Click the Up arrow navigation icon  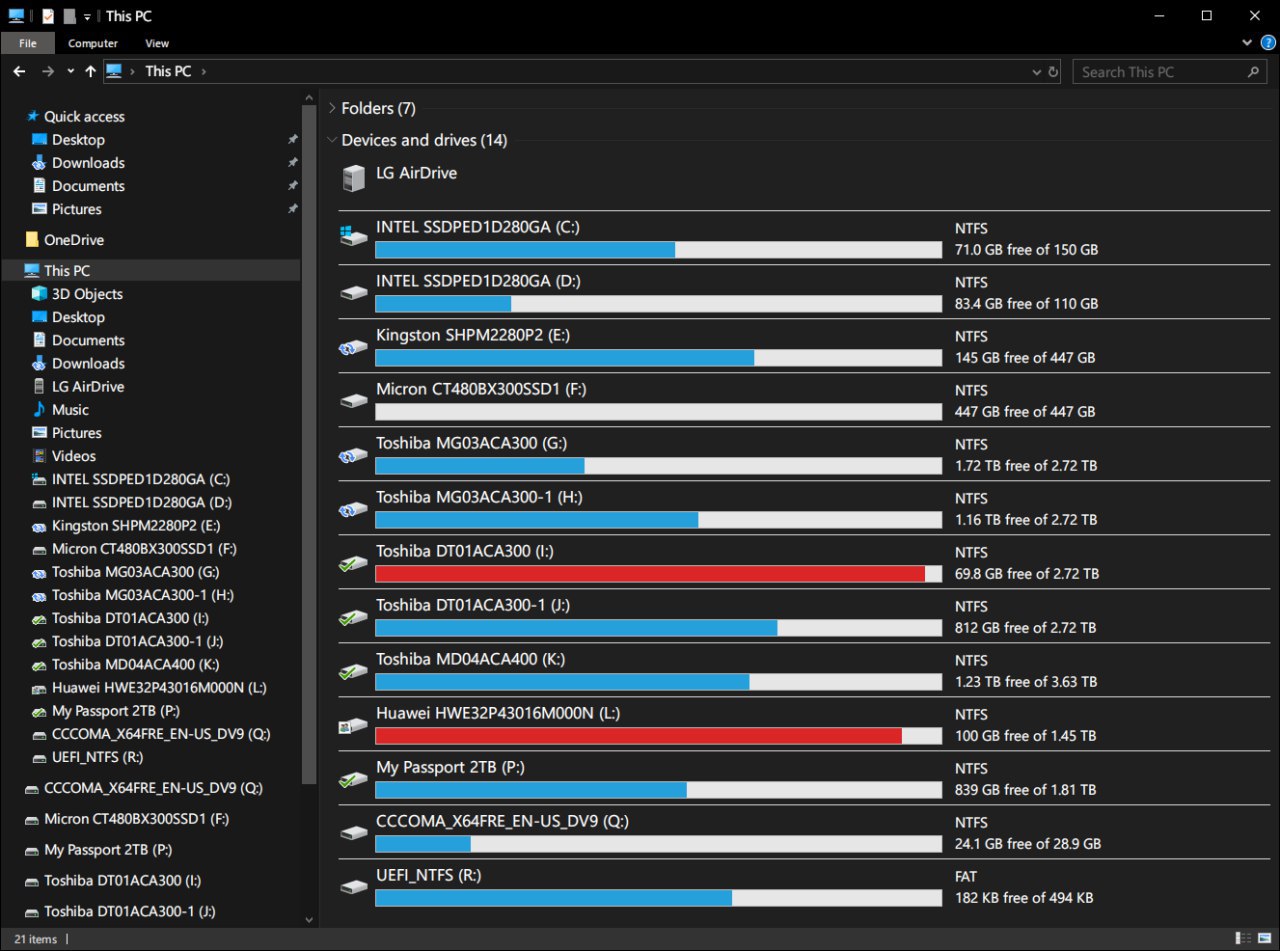91,72
